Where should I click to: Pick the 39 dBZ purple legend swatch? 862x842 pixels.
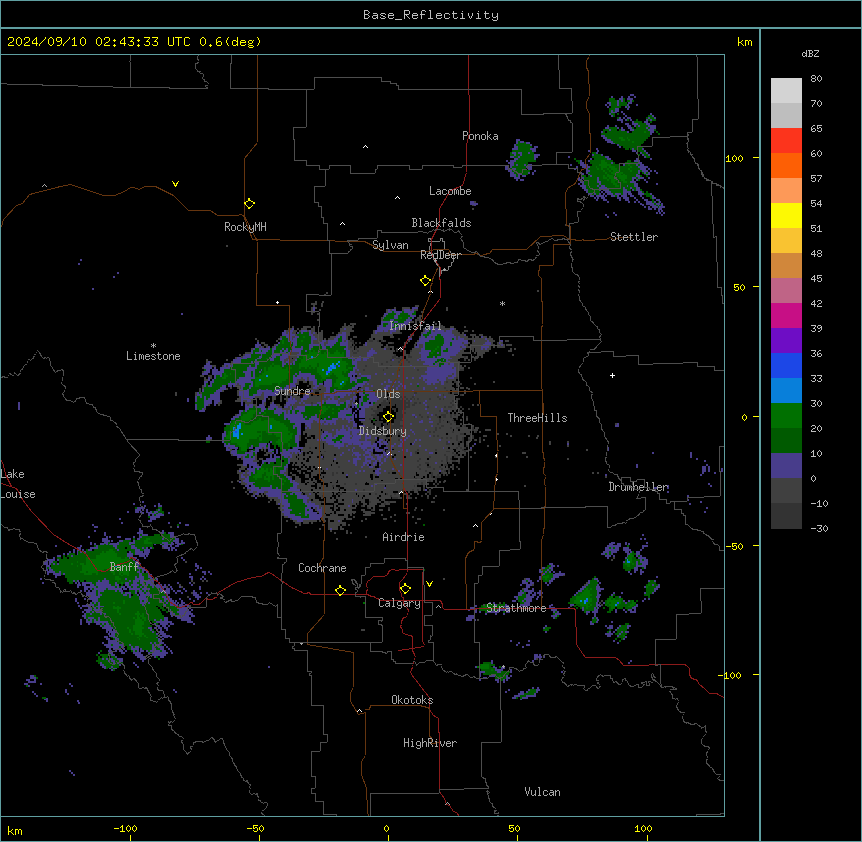(786, 341)
